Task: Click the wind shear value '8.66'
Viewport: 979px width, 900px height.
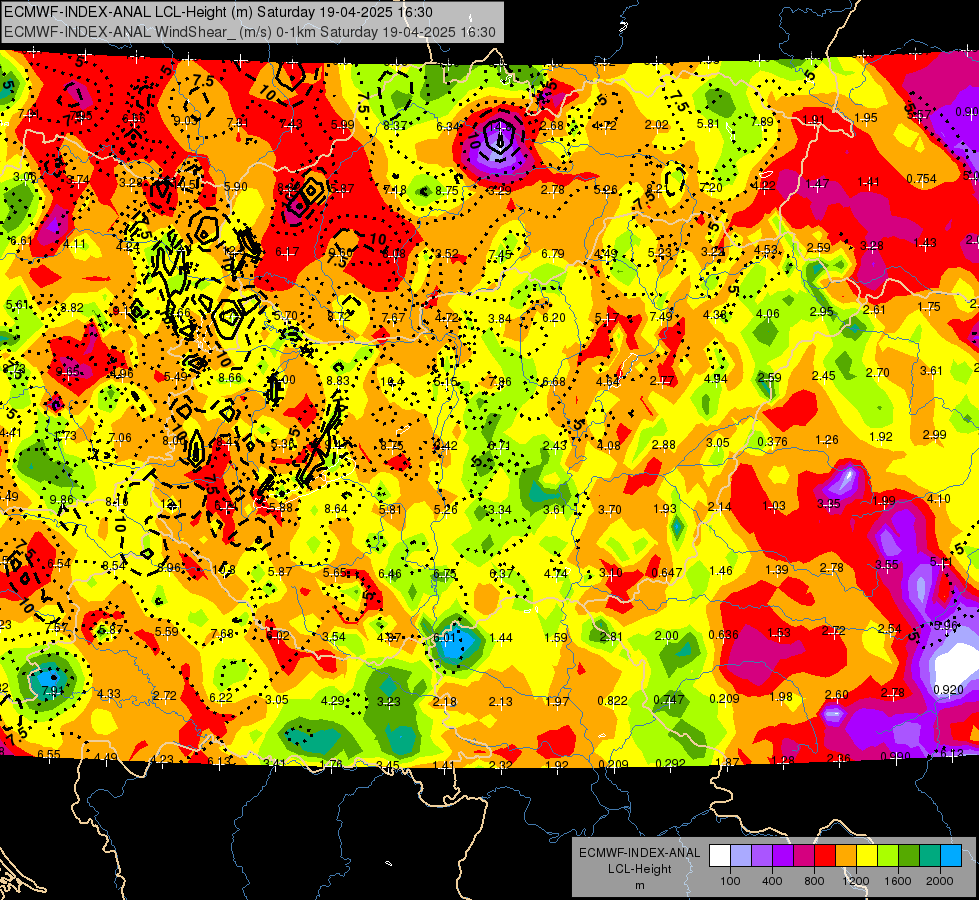Action: [230, 377]
